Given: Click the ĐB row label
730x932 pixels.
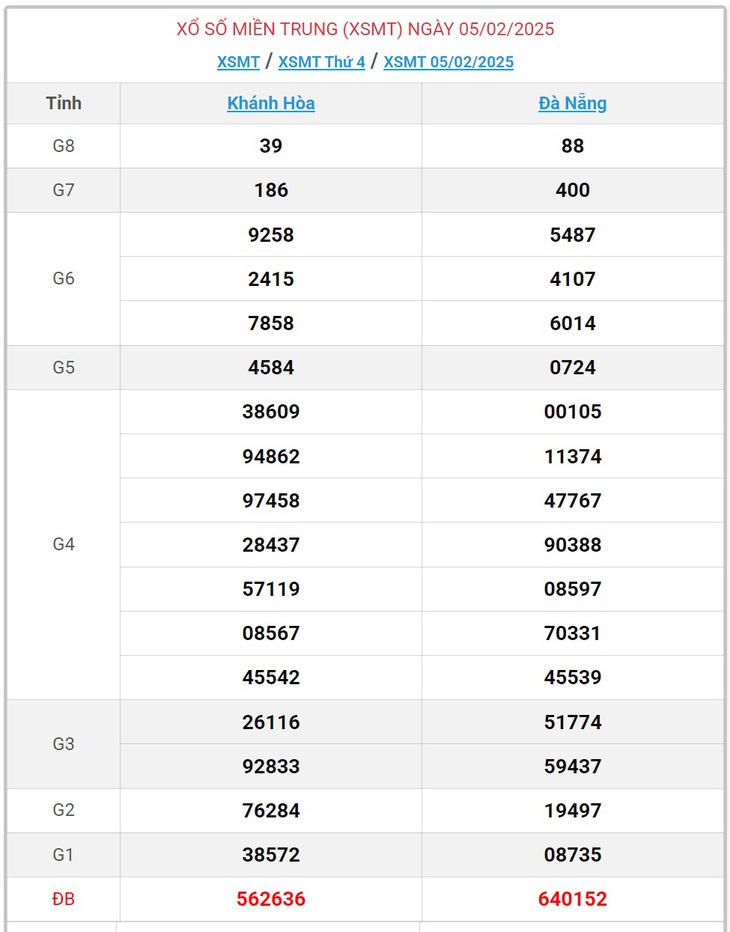Looking at the screenshot, I should coord(64,899).
